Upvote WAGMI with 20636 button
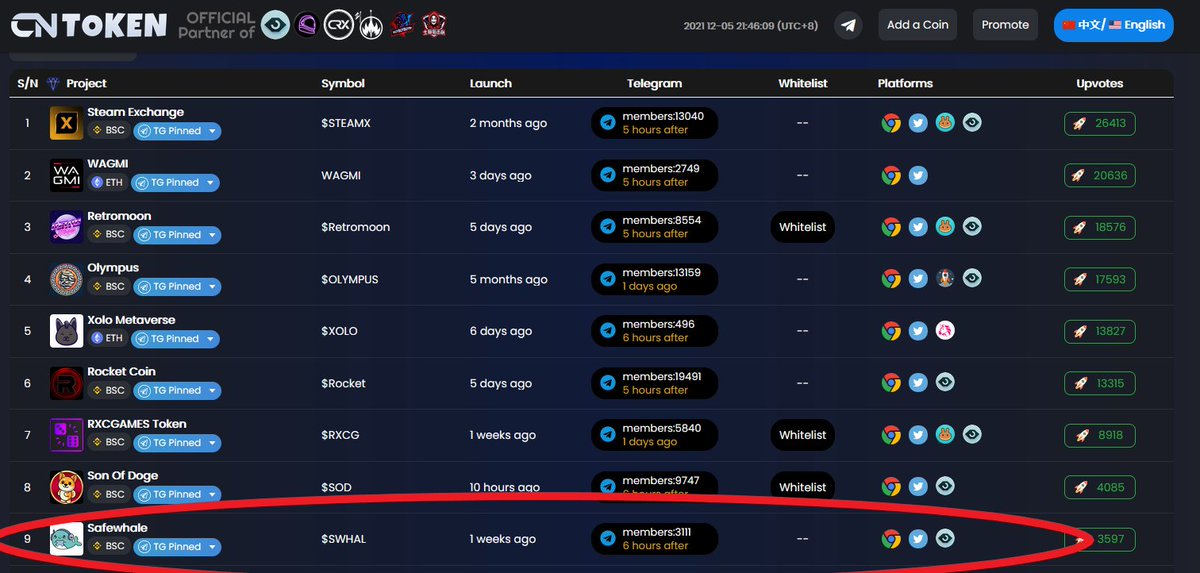 click(1100, 176)
